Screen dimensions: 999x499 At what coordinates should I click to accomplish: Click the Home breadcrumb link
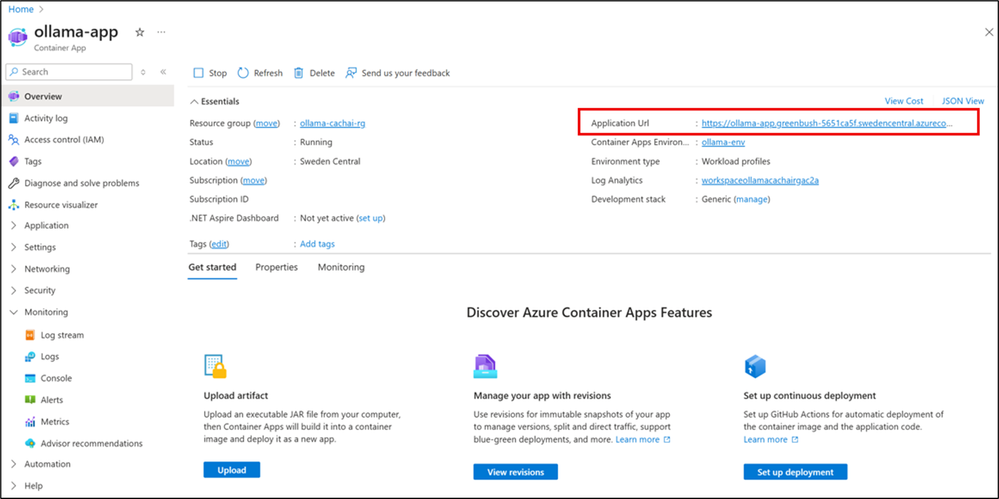pyautogui.click(x=21, y=10)
